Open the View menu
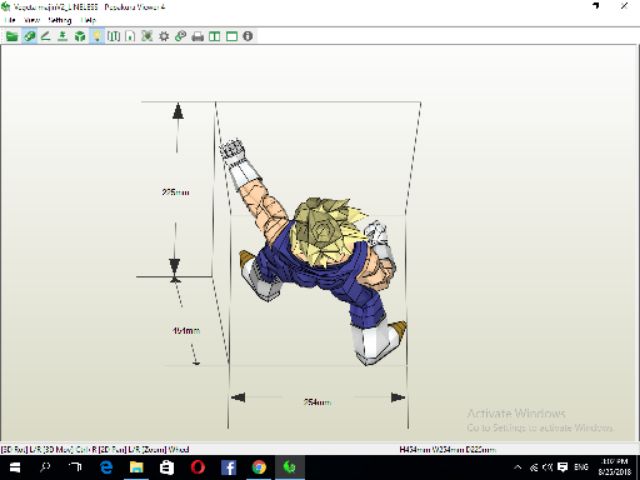640x480 pixels. (32, 20)
